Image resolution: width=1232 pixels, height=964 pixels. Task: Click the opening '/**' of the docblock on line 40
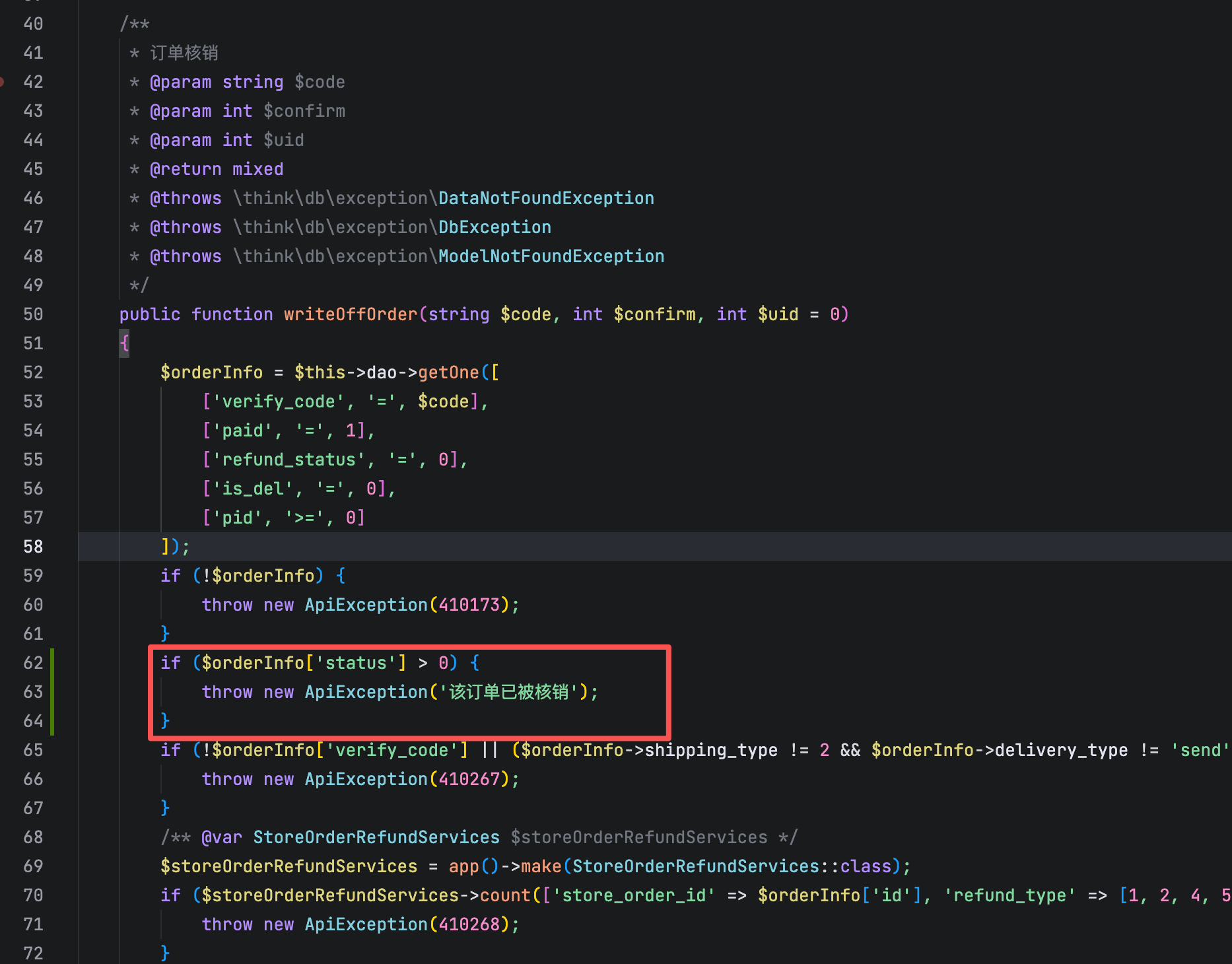coord(135,24)
